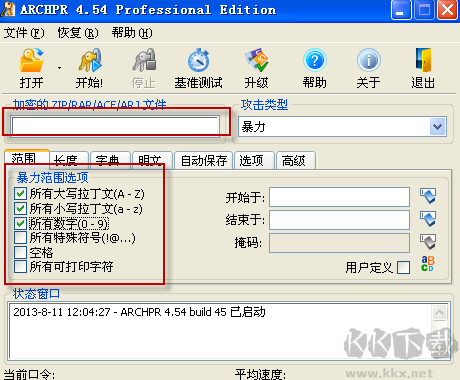This screenshot has height=380, width=460.
Task: Open the 帮助(H) menu
Action: point(132,33)
